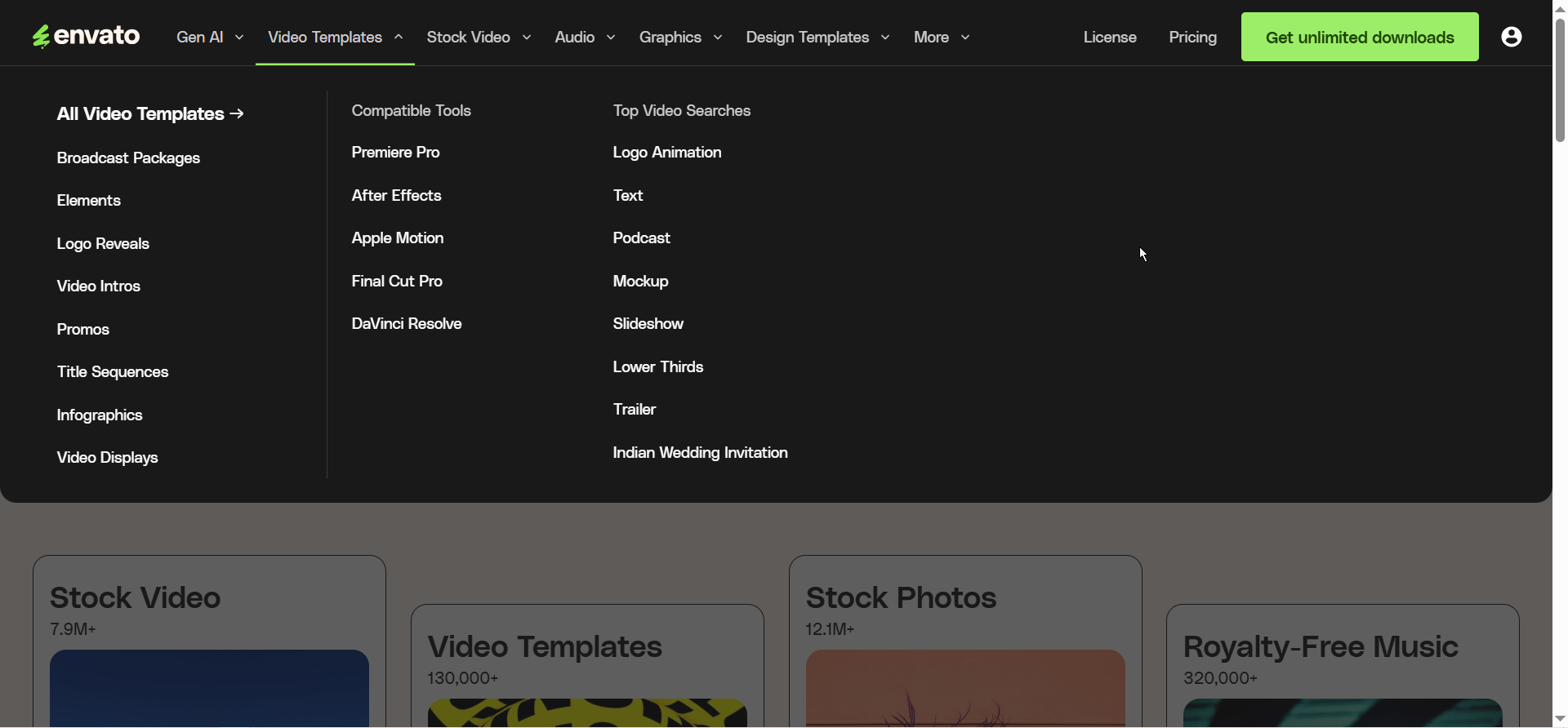Image resolution: width=1568 pixels, height=728 pixels.
Task: Collapse the Video Templates menu
Action: click(x=335, y=38)
